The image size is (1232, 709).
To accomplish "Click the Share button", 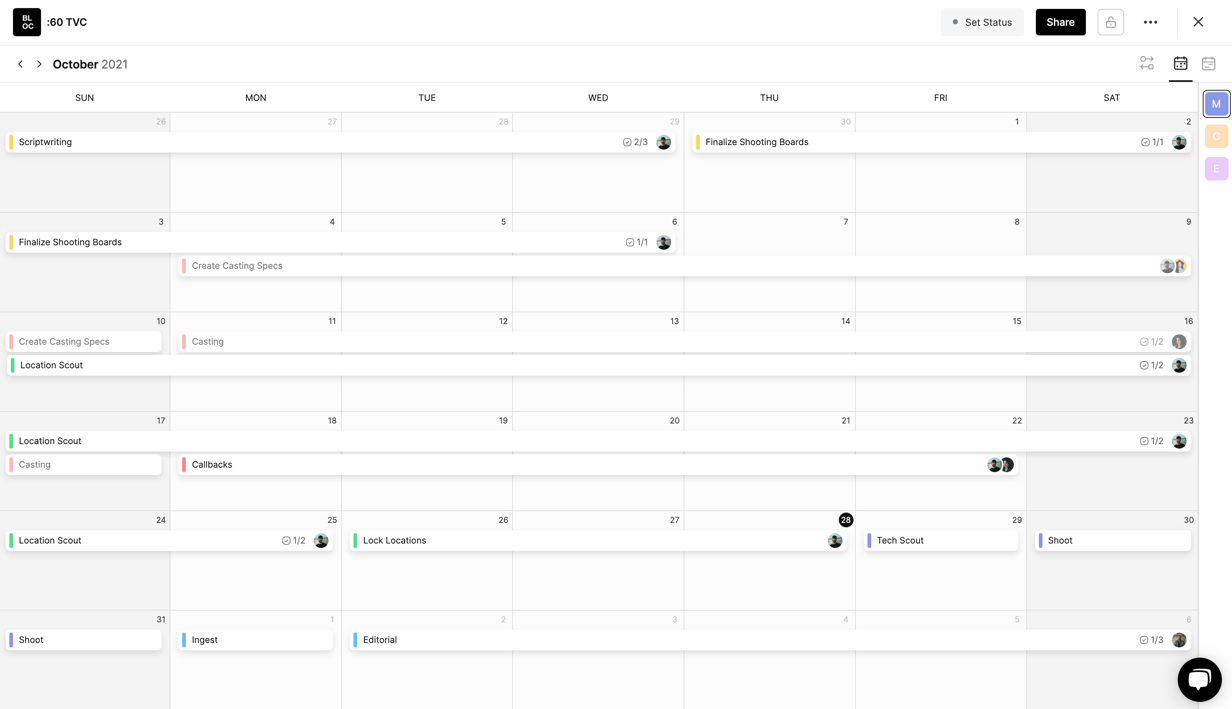I will (1060, 22).
